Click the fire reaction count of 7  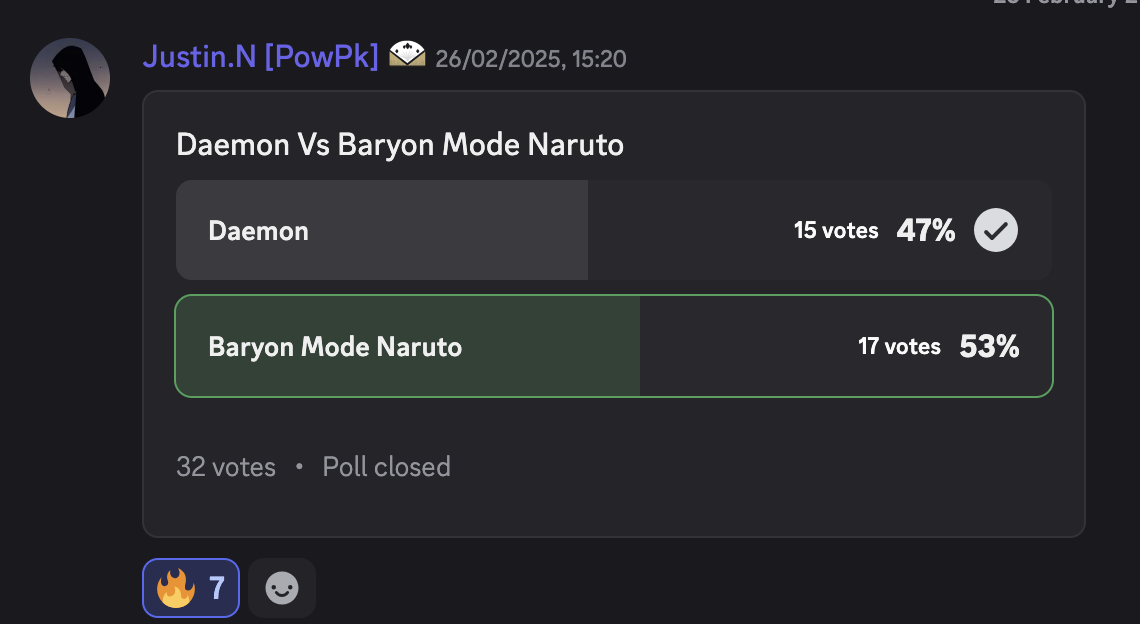click(x=217, y=588)
